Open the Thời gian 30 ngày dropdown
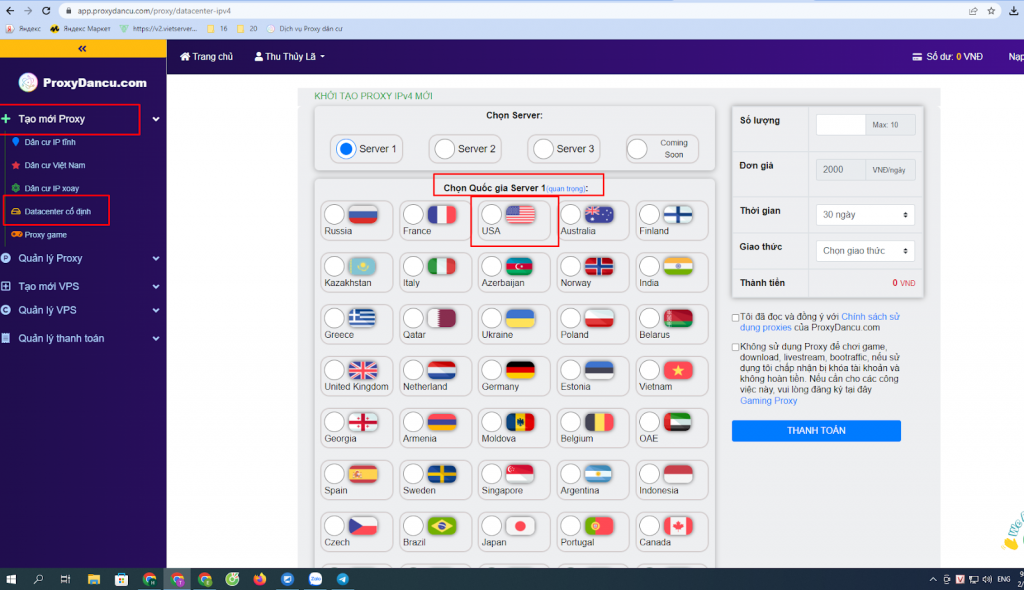This screenshot has width=1024, height=590. [x=865, y=215]
